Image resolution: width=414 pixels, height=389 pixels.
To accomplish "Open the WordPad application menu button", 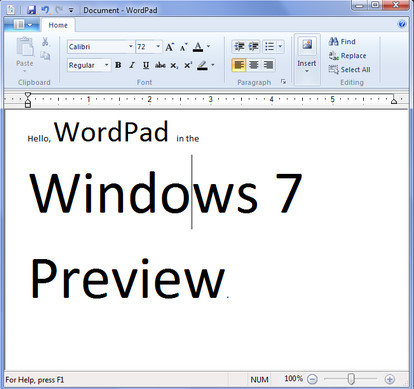I will (23, 25).
